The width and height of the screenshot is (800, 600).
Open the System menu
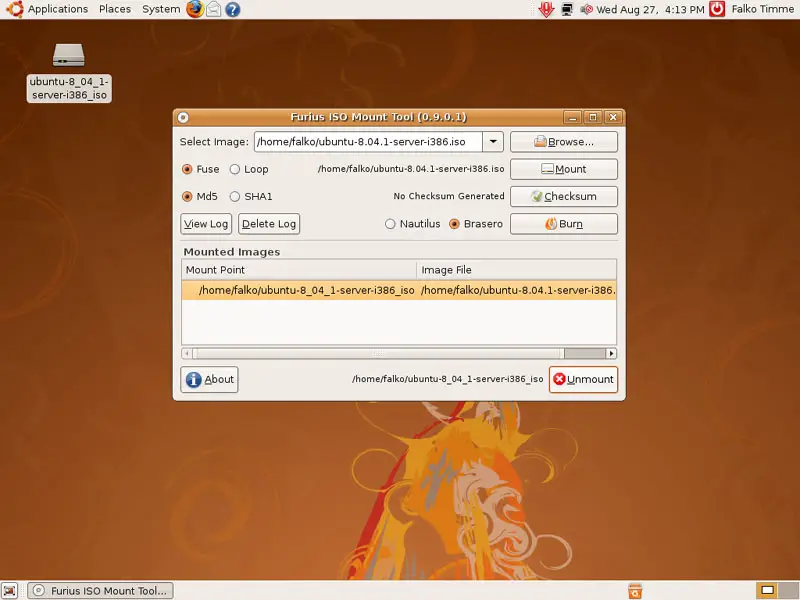click(161, 9)
